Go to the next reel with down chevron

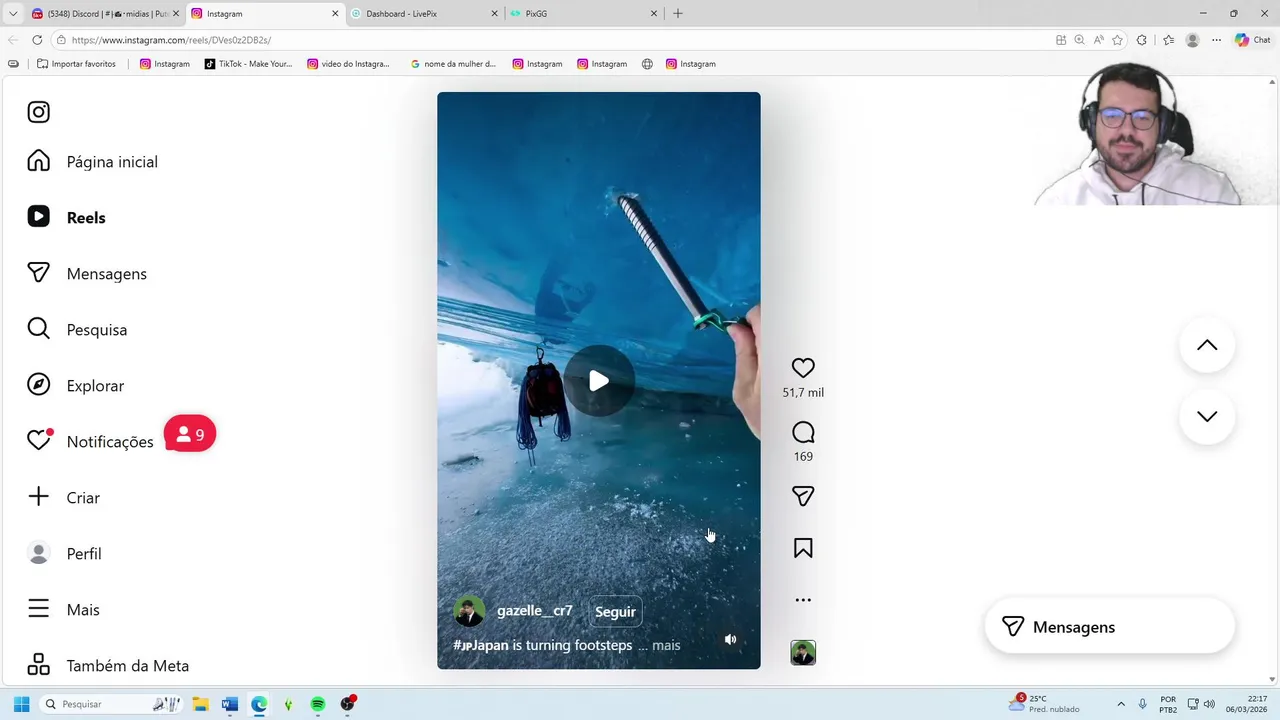tap(1207, 416)
